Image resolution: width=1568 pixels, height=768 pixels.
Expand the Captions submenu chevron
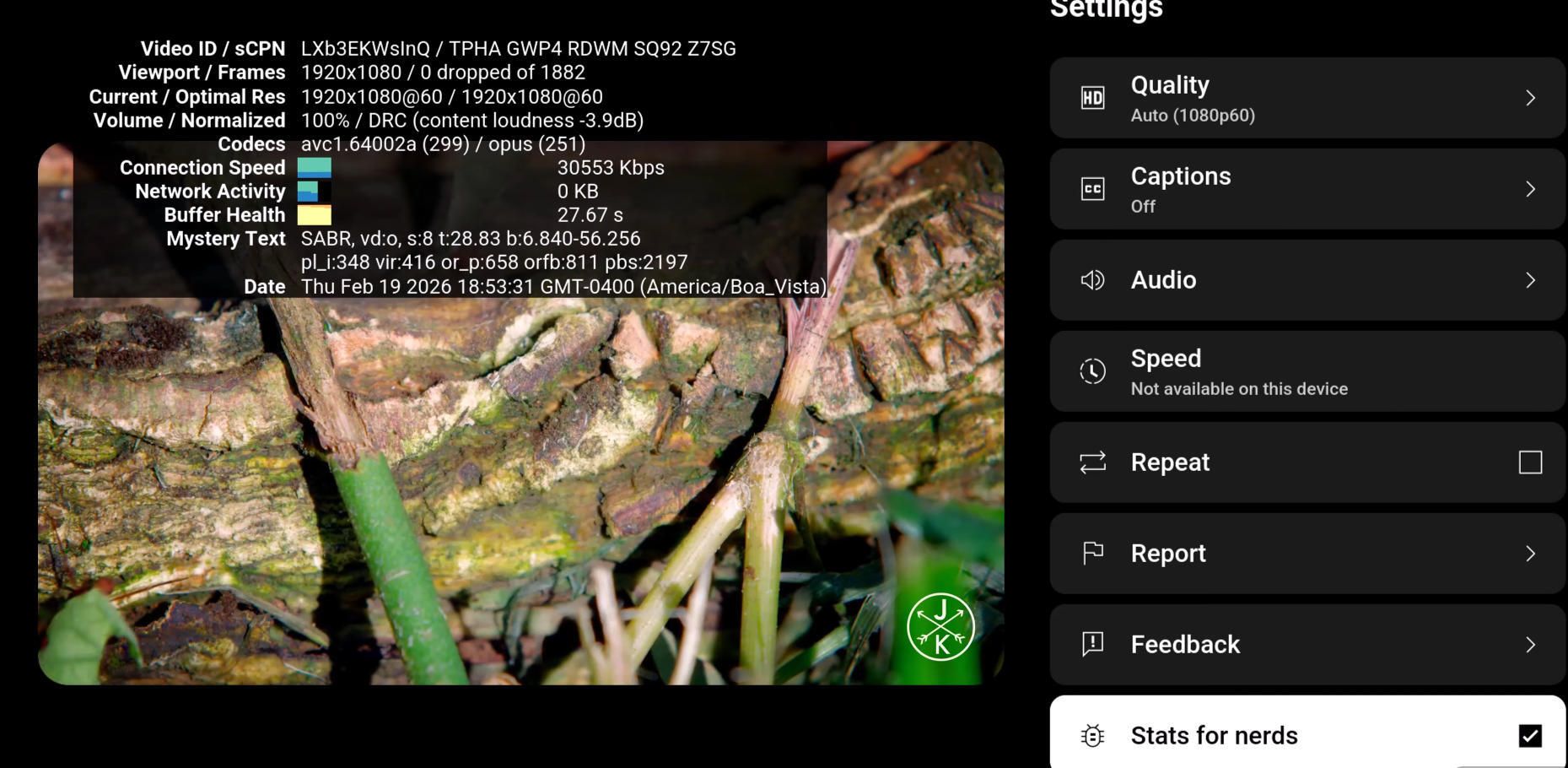1530,189
